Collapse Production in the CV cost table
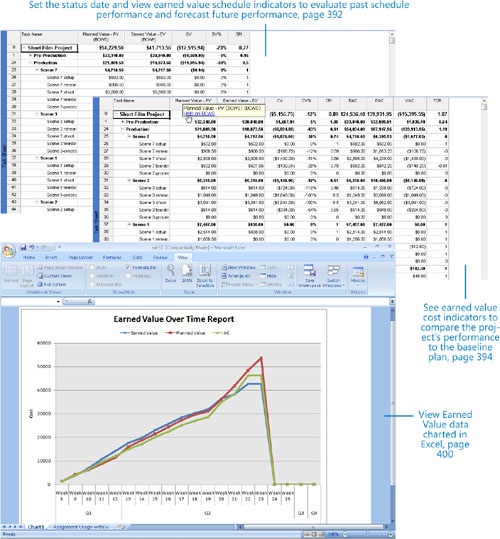The width and height of the screenshot is (500, 539). pos(123,129)
